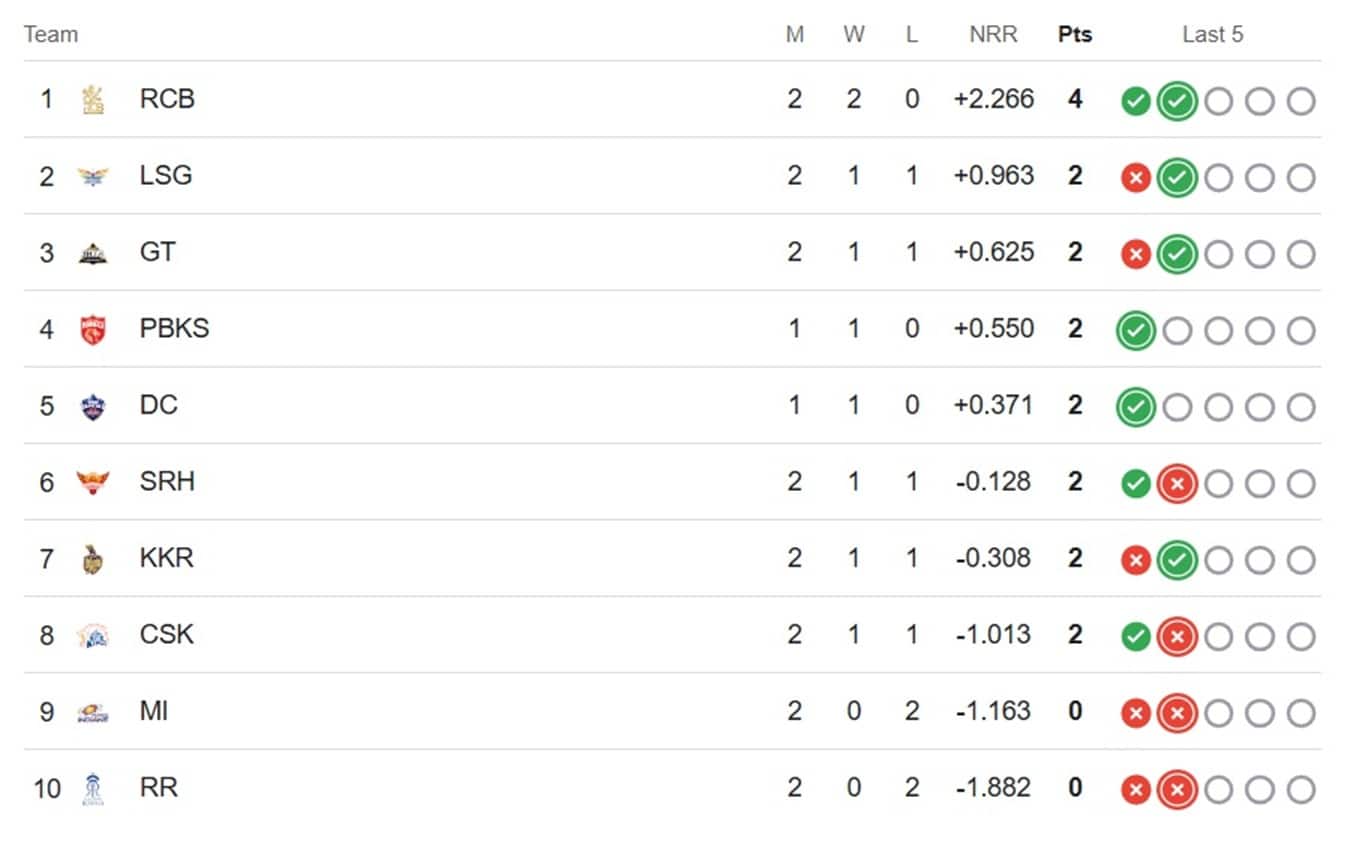This screenshot has width=1371, height=849.
Task: Click the NRR column header
Action: click(x=993, y=35)
